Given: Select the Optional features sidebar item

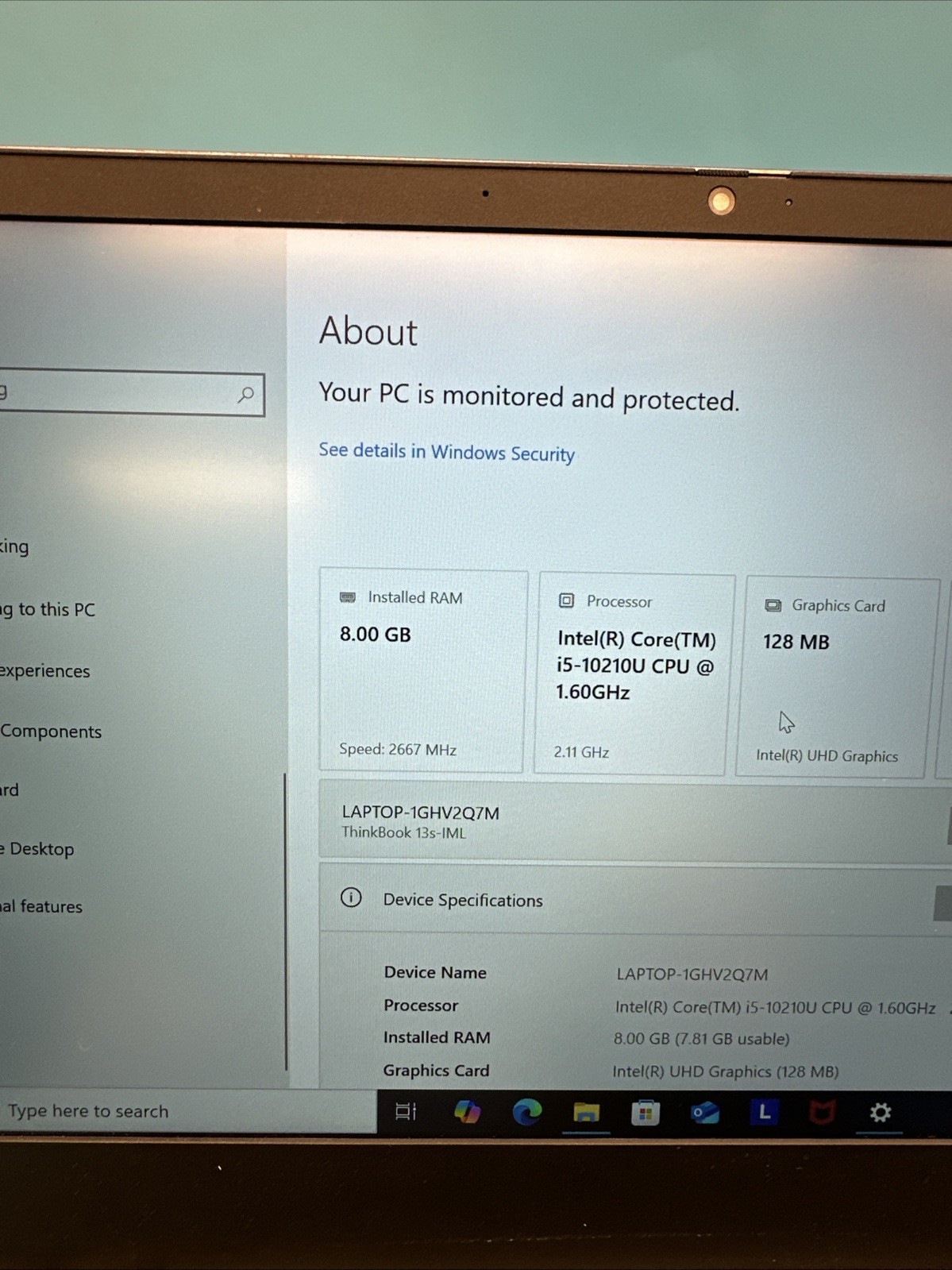Looking at the screenshot, I should pyautogui.click(x=41, y=906).
